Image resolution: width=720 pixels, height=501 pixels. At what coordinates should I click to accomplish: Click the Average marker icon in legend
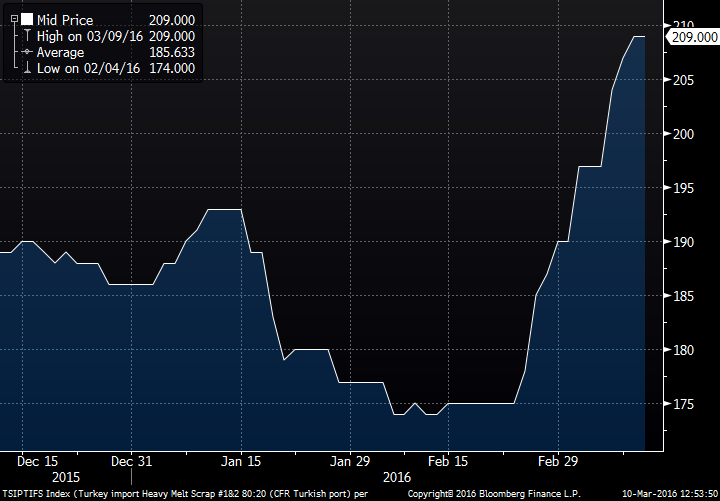(x=26, y=51)
